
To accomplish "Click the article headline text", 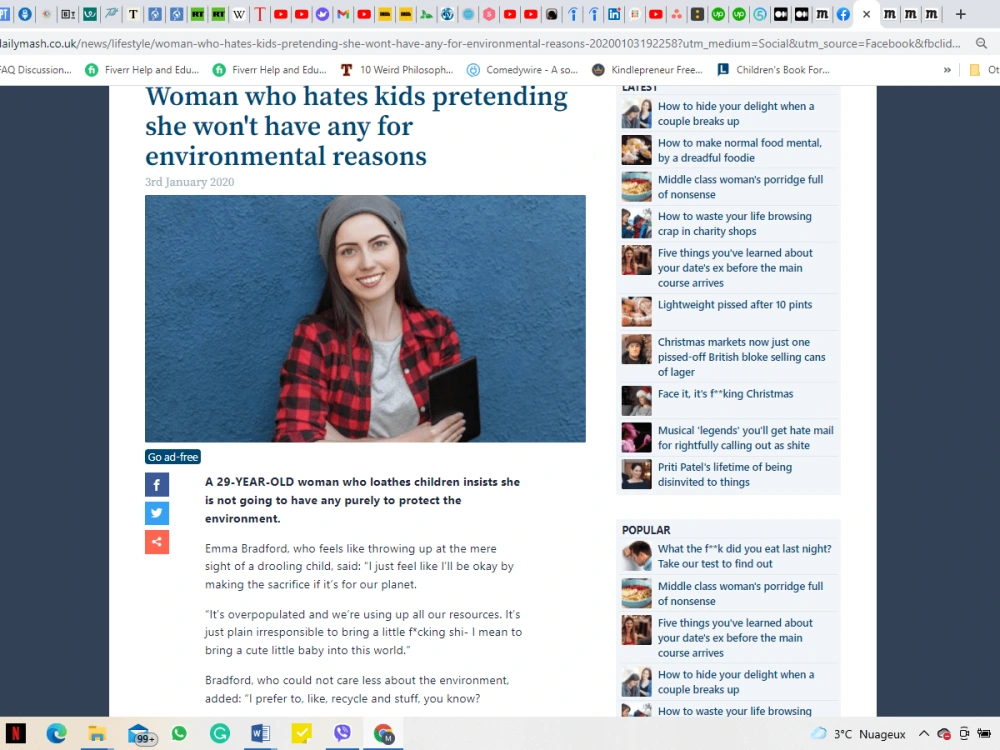I will [x=356, y=126].
